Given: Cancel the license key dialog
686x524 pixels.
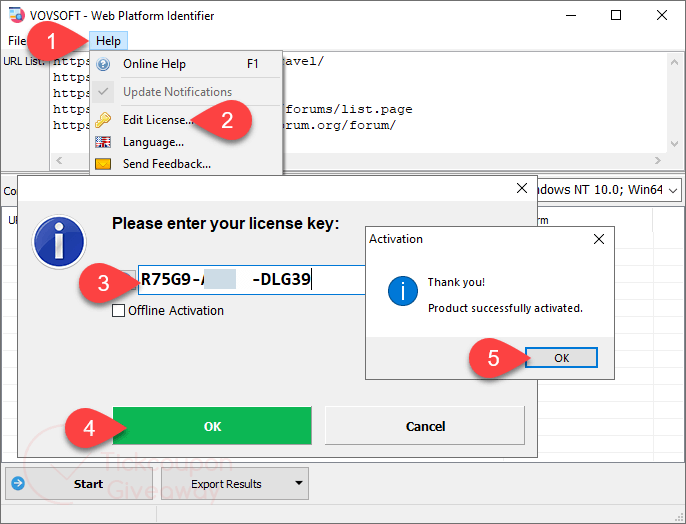Looking at the screenshot, I should pos(425,426).
